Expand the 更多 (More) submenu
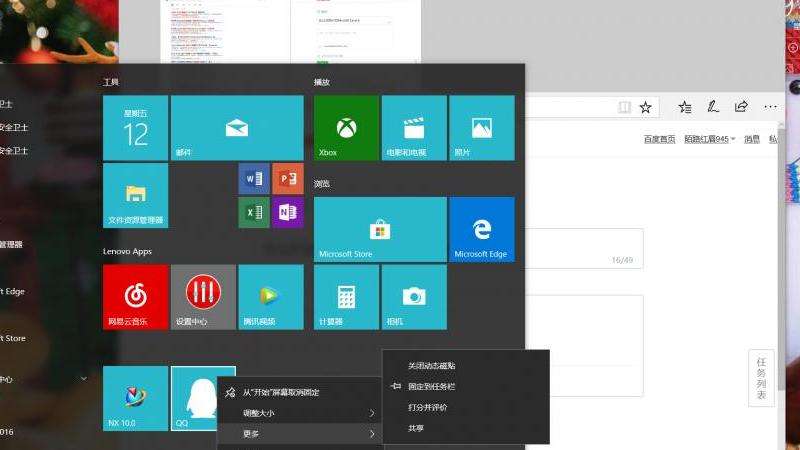 pyautogui.click(x=300, y=433)
